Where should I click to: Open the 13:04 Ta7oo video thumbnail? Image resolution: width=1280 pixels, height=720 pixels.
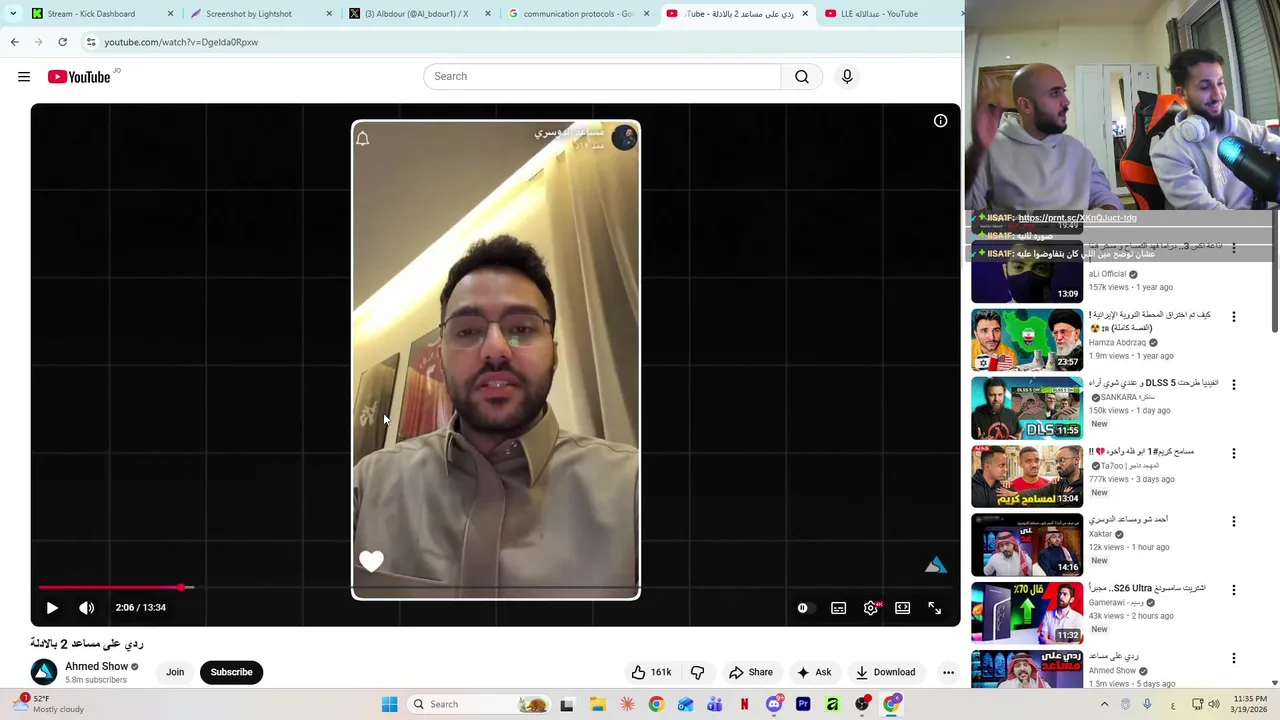pyautogui.click(x=1027, y=476)
